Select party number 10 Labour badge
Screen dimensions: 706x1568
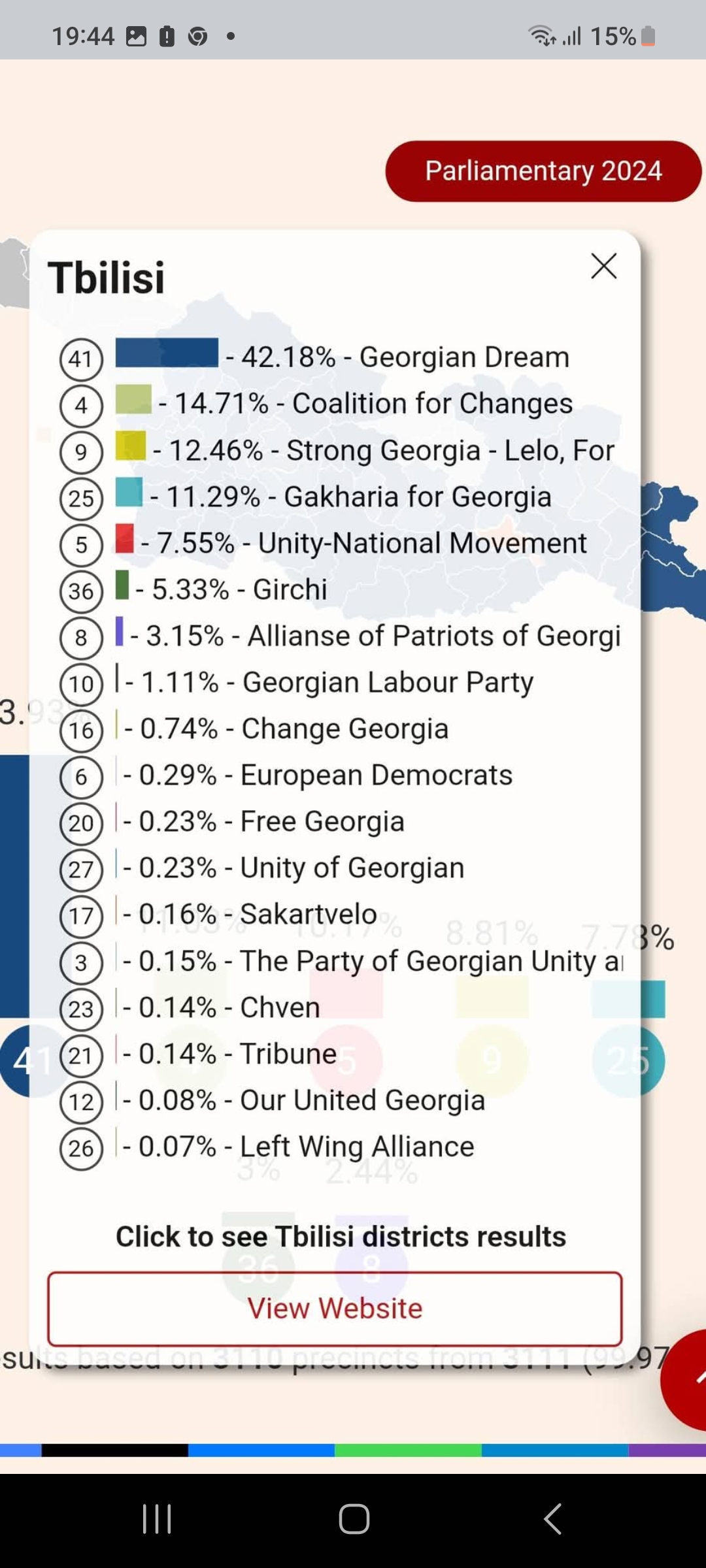[x=81, y=684]
